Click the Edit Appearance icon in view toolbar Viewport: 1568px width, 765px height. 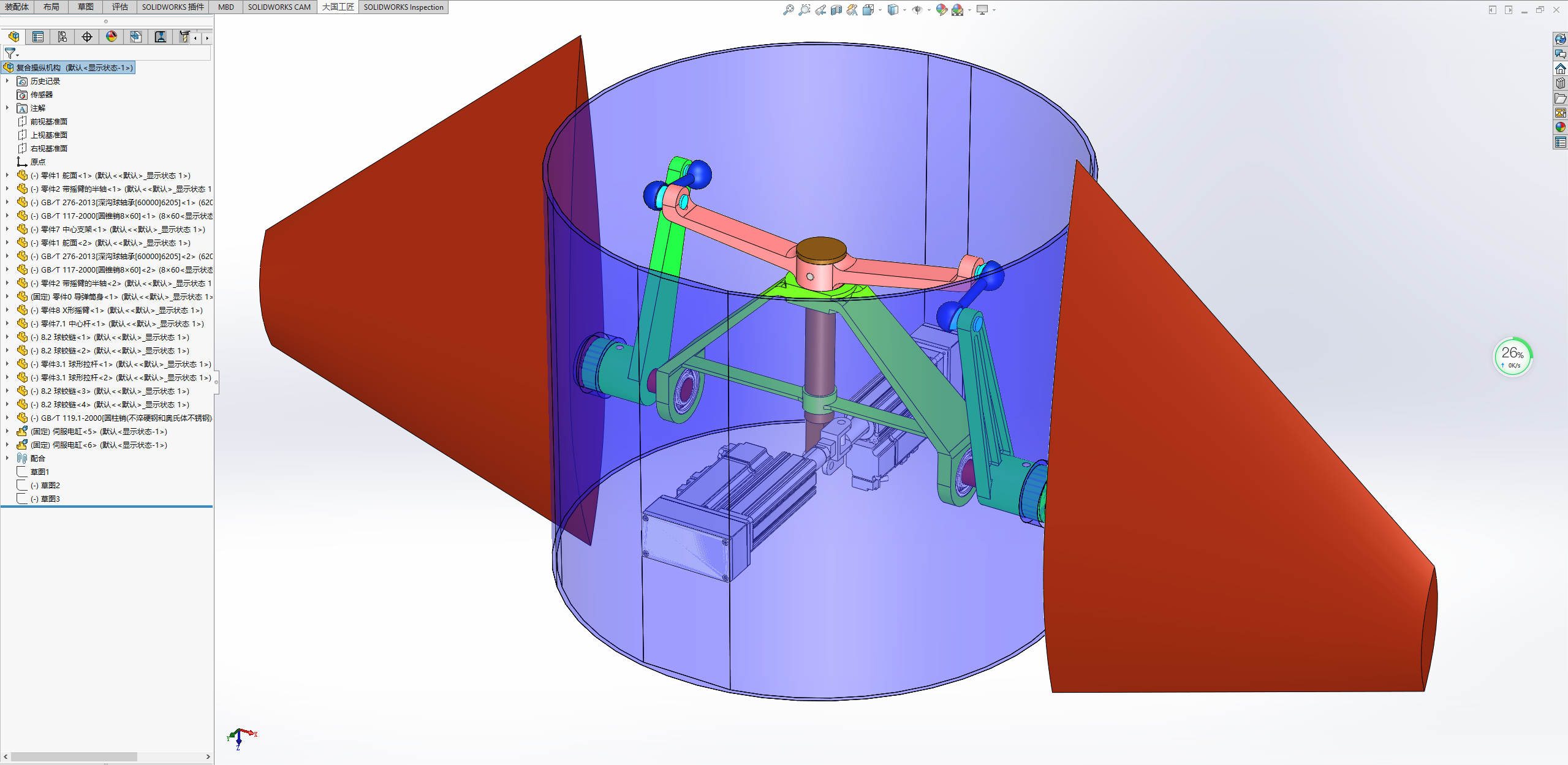(x=941, y=10)
